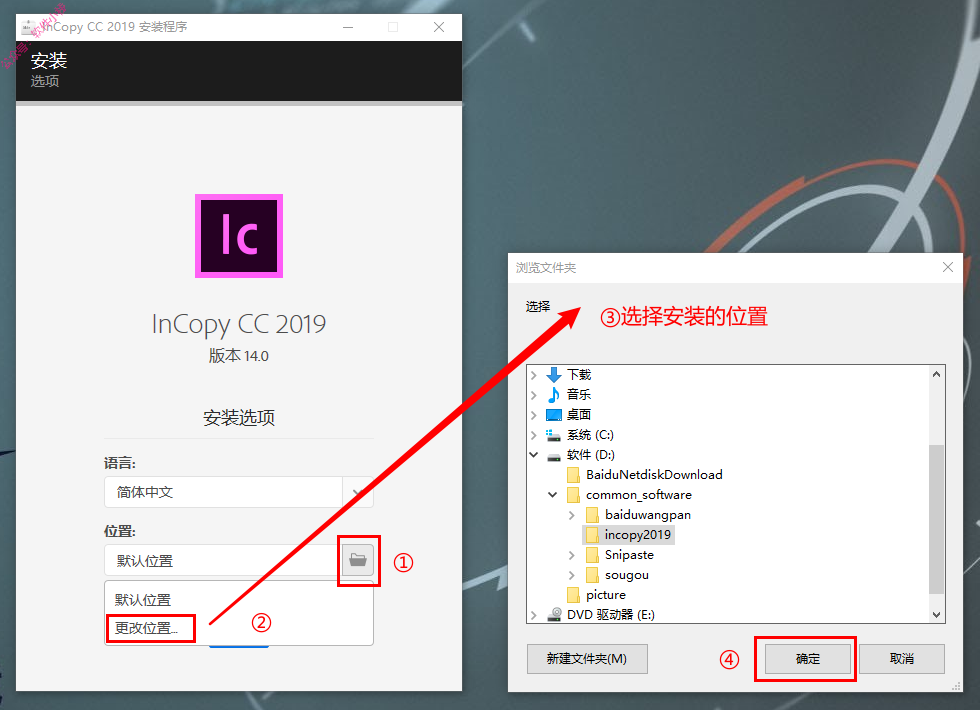The height and width of the screenshot is (710, 980).
Task: Expand the DVD 驱动器 (E:) node
Action: (x=534, y=615)
